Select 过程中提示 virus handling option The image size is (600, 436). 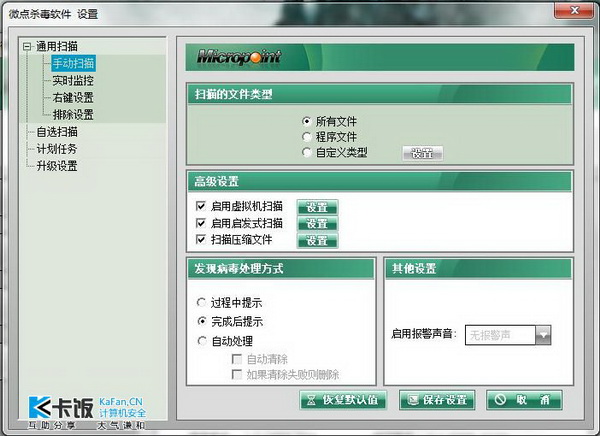(202, 301)
